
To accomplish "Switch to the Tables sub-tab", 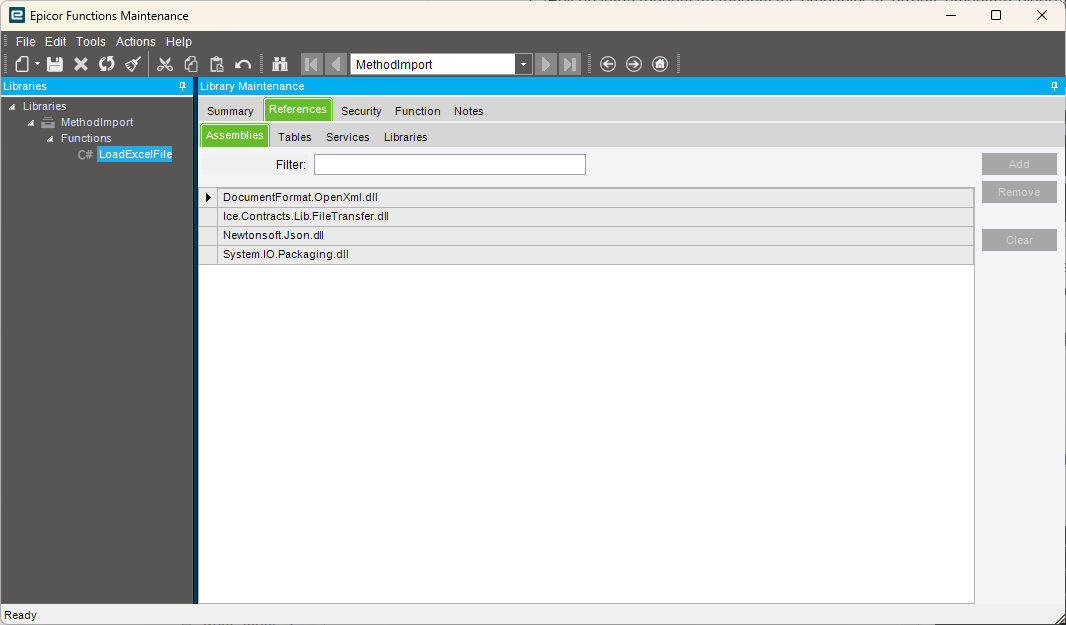I will tap(295, 137).
